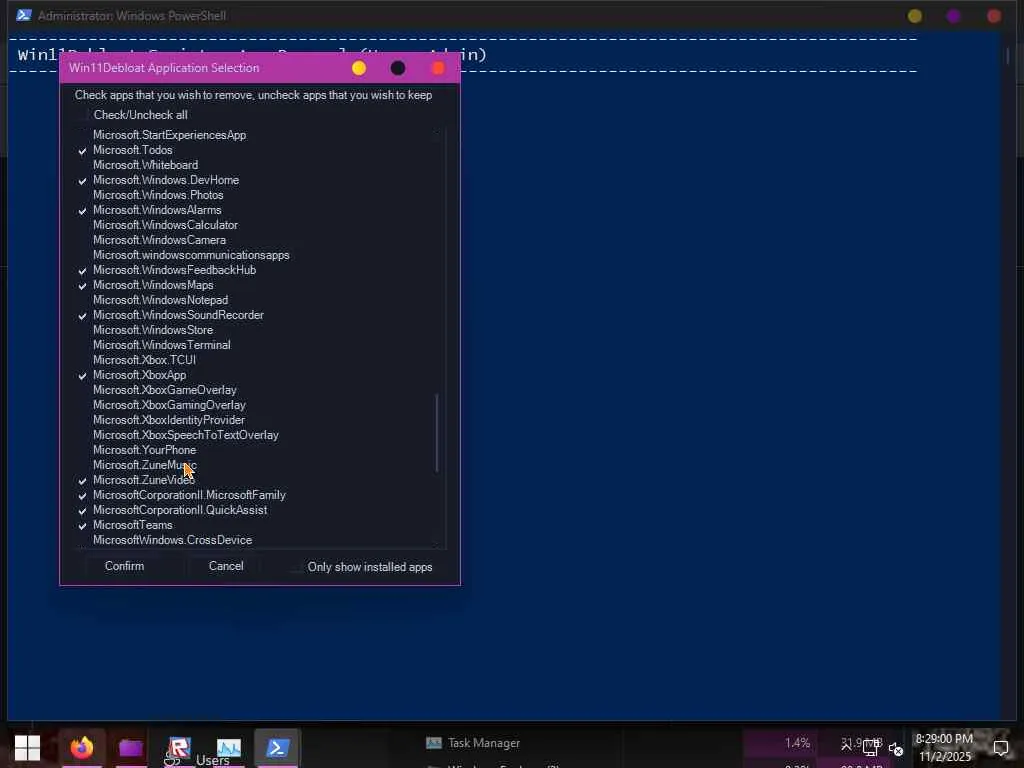This screenshot has width=1024, height=768.
Task: Minimize the PowerShell window yellow button
Action: pyautogui.click(x=915, y=16)
